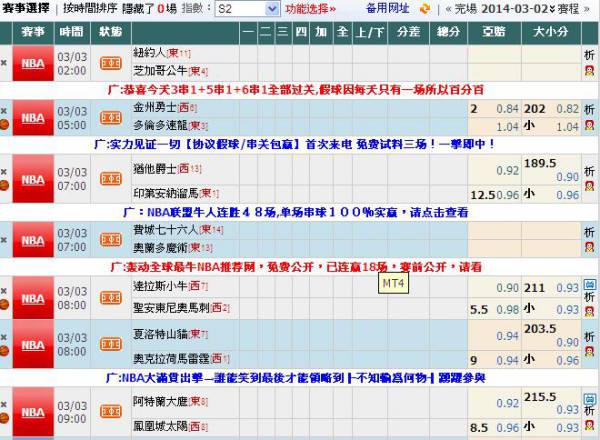Open the 赛事選擇 match selector
The height and width of the screenshot is (440, 600).
coord(26,8)
